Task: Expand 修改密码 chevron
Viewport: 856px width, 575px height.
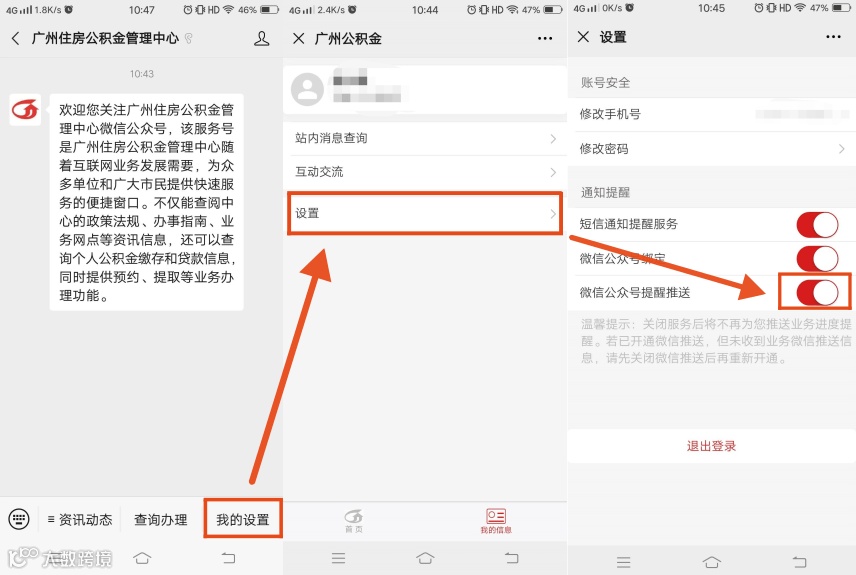Action: [841, 149]
